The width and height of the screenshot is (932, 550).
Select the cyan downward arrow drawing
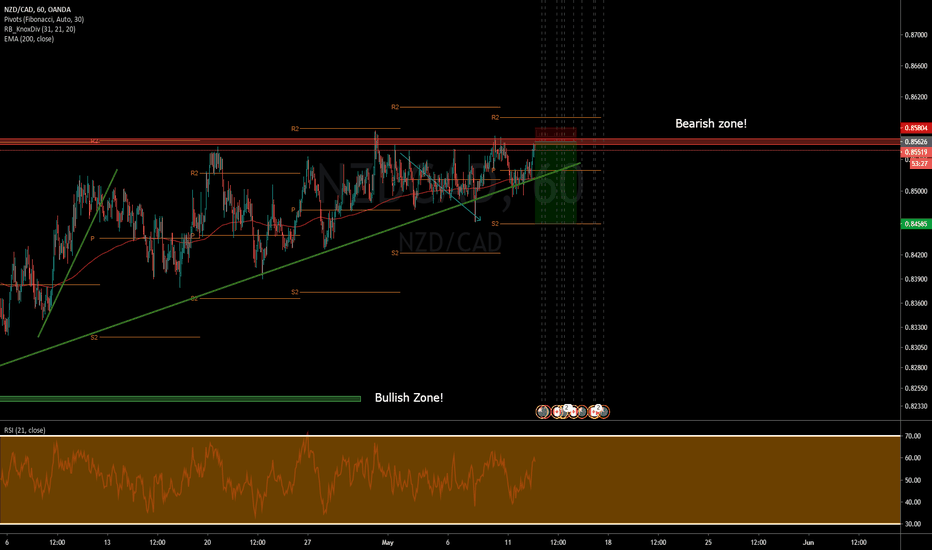point(440,187)
